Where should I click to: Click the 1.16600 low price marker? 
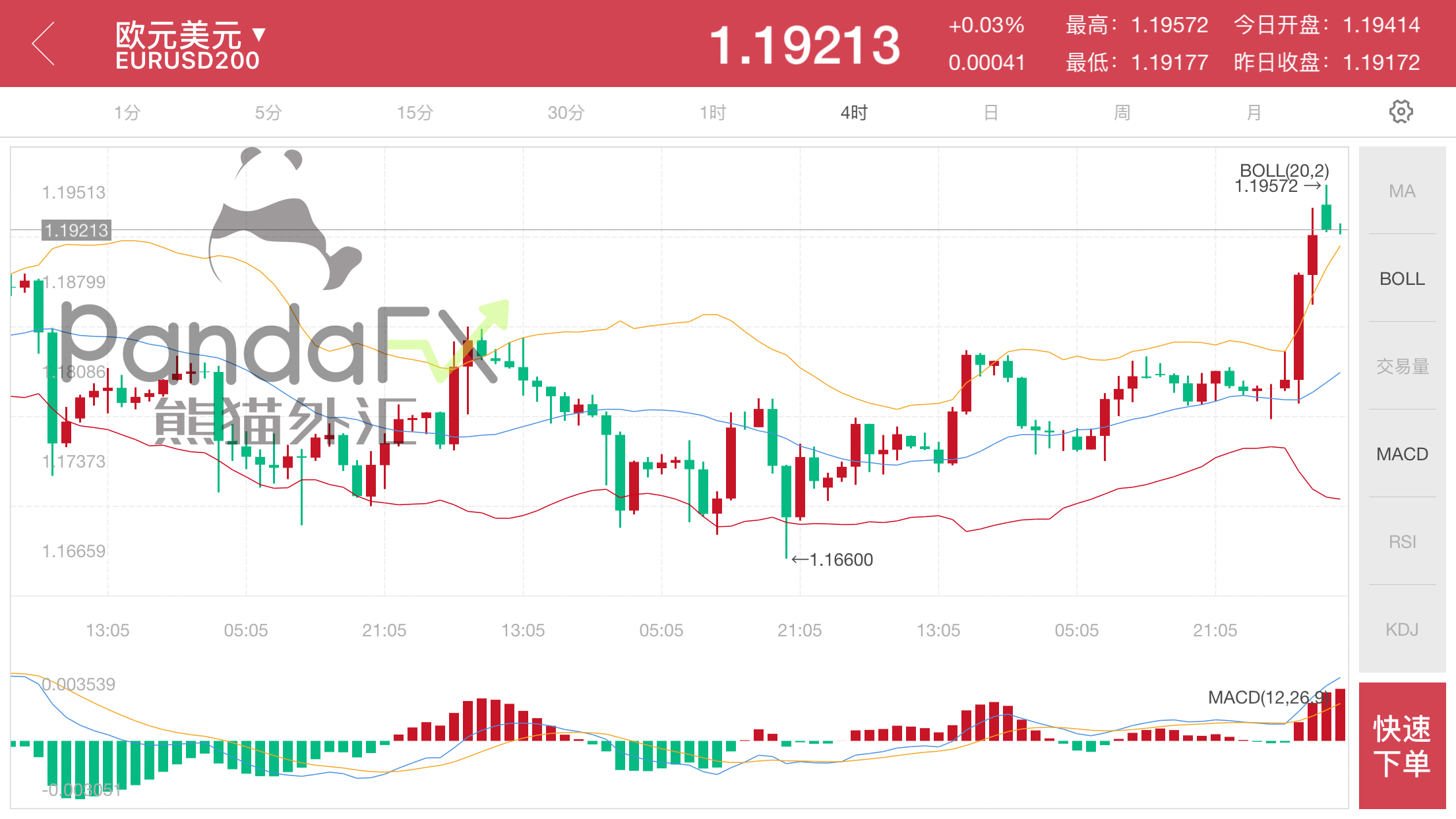[x=832, y=560]
